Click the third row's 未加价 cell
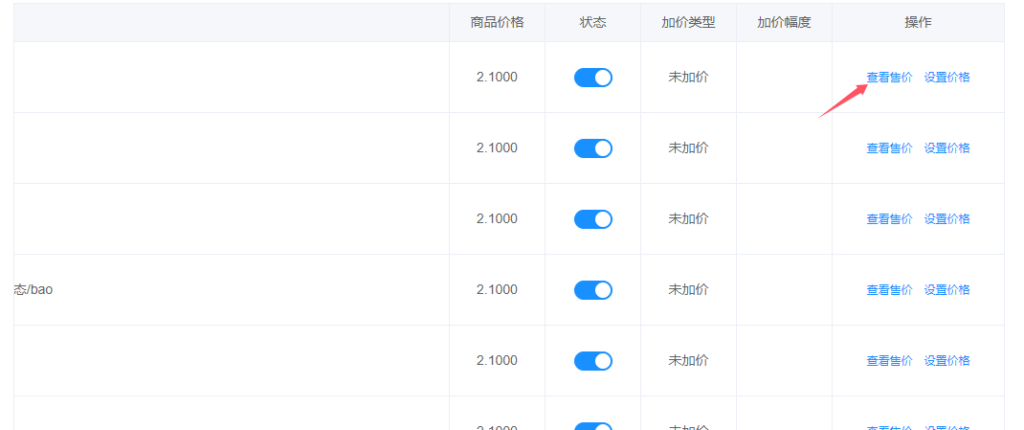This screenshot has height=430, width=1024. (688, 218)
